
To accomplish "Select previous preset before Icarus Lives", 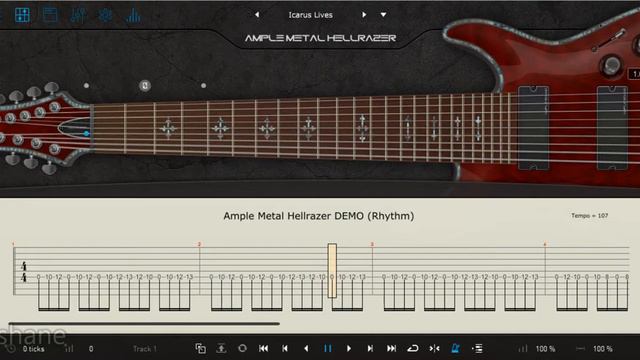I will point(257,15).
